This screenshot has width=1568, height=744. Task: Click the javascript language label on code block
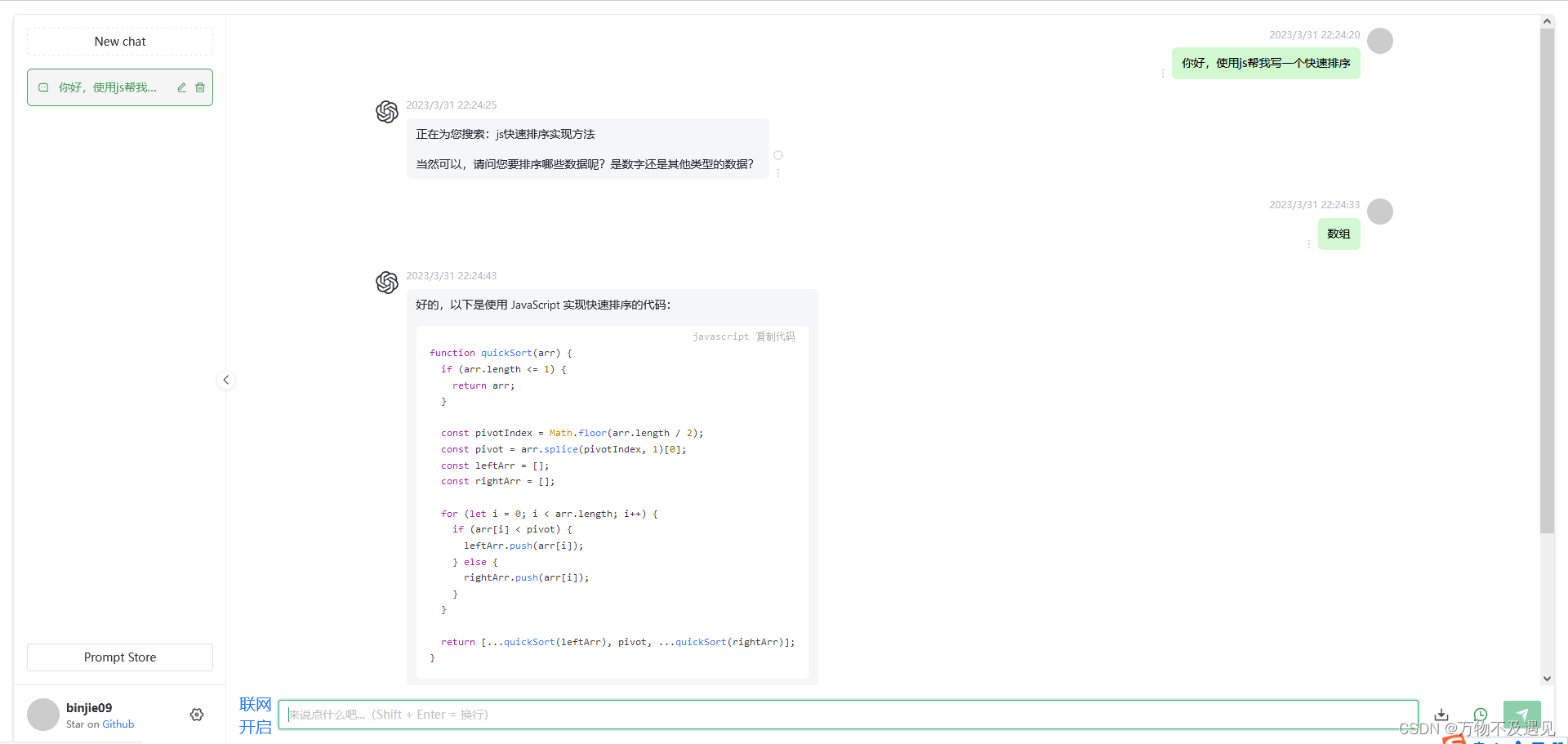tap(720, 336)
